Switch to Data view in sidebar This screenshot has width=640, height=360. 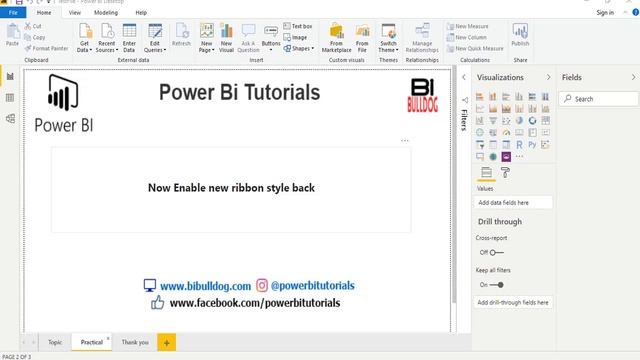[x=10, y=98]
